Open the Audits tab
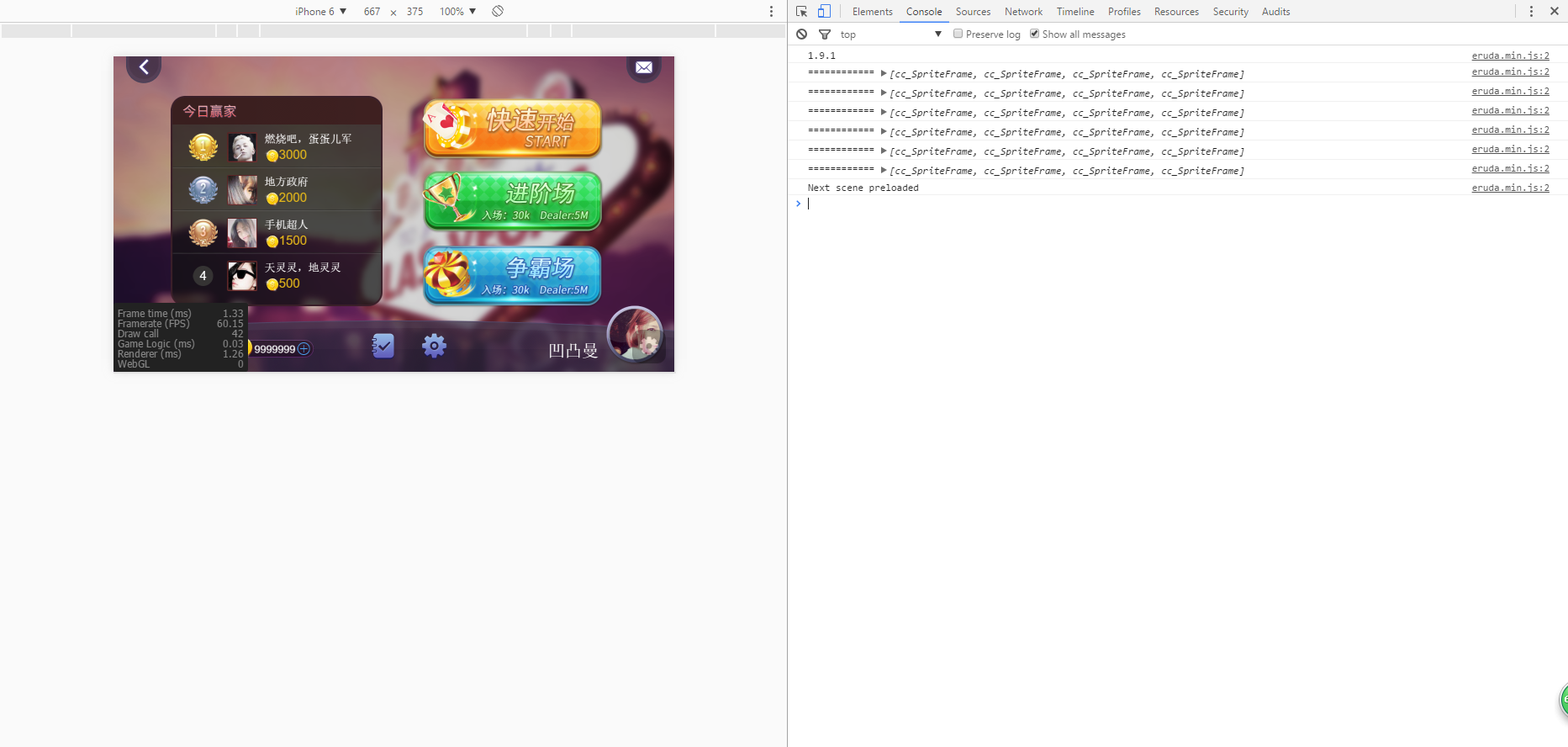The height and width of the screenshot is (747, 1568). click(1275, 12)
